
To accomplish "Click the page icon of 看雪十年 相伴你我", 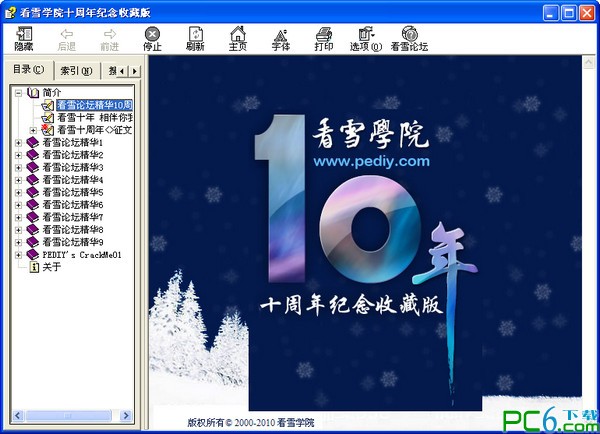I will click(47, 117).
